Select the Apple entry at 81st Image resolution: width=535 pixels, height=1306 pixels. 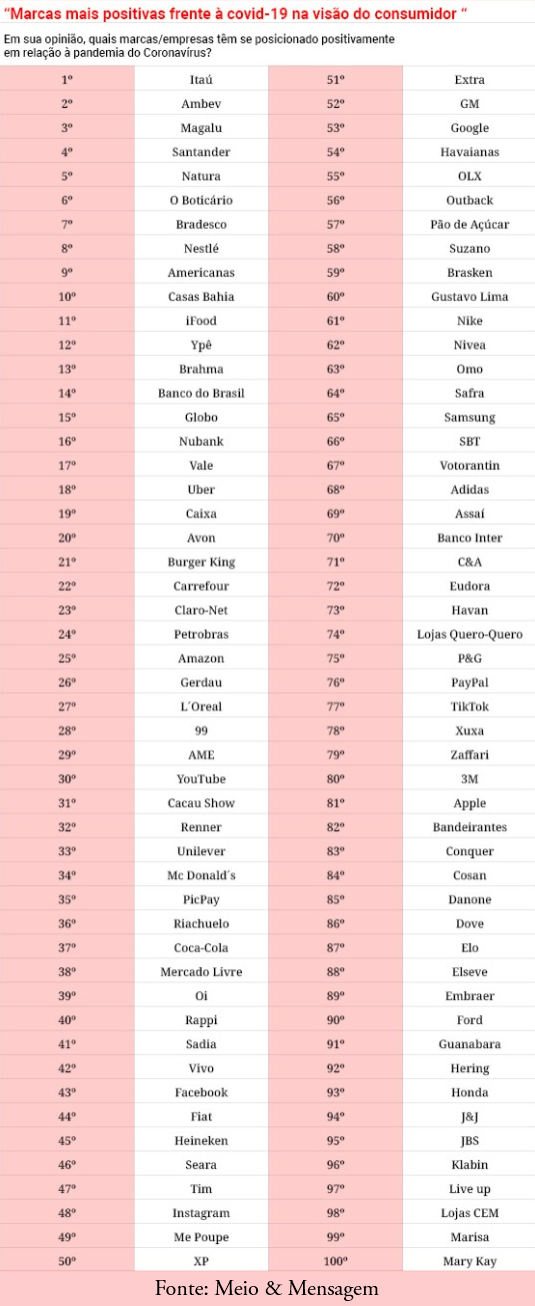click(469, 803)
